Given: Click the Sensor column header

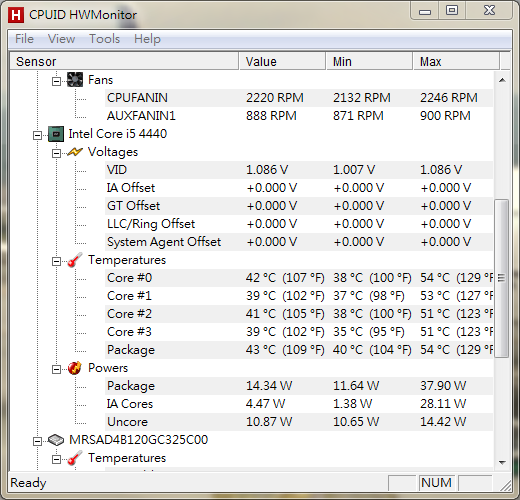Looking at the screenshot, I should tap(124, 61).
